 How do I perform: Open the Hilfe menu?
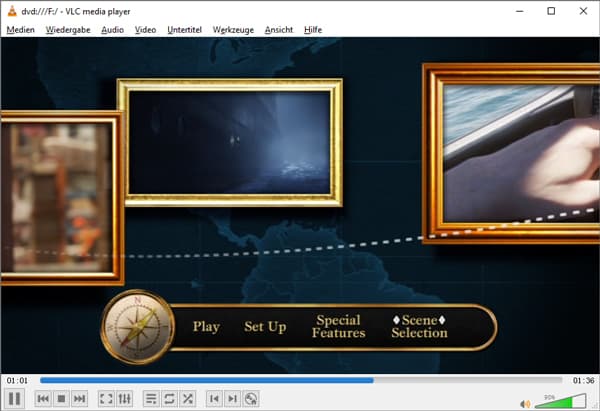[x=313, y=30]
